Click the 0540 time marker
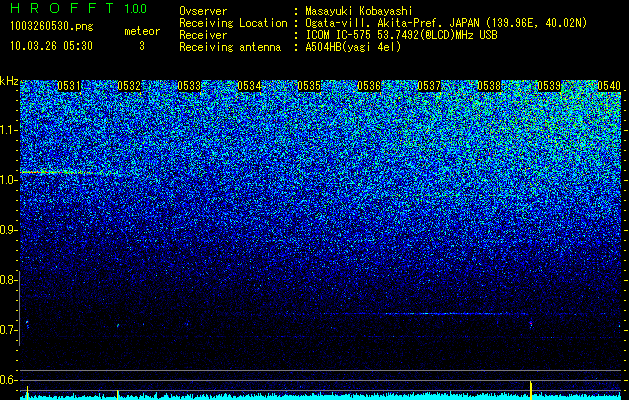Viewport: 629px width, 400px height. tap(609, 86)
